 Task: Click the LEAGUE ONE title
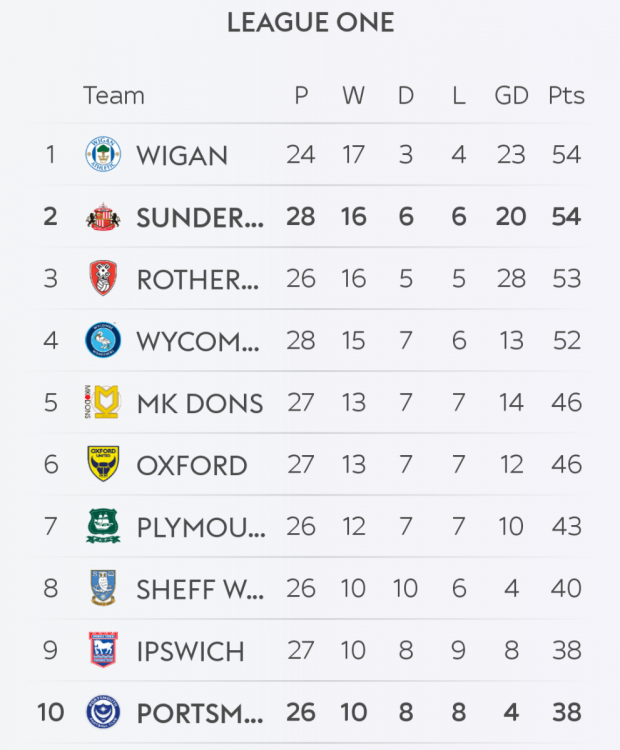tap(310, 22)
